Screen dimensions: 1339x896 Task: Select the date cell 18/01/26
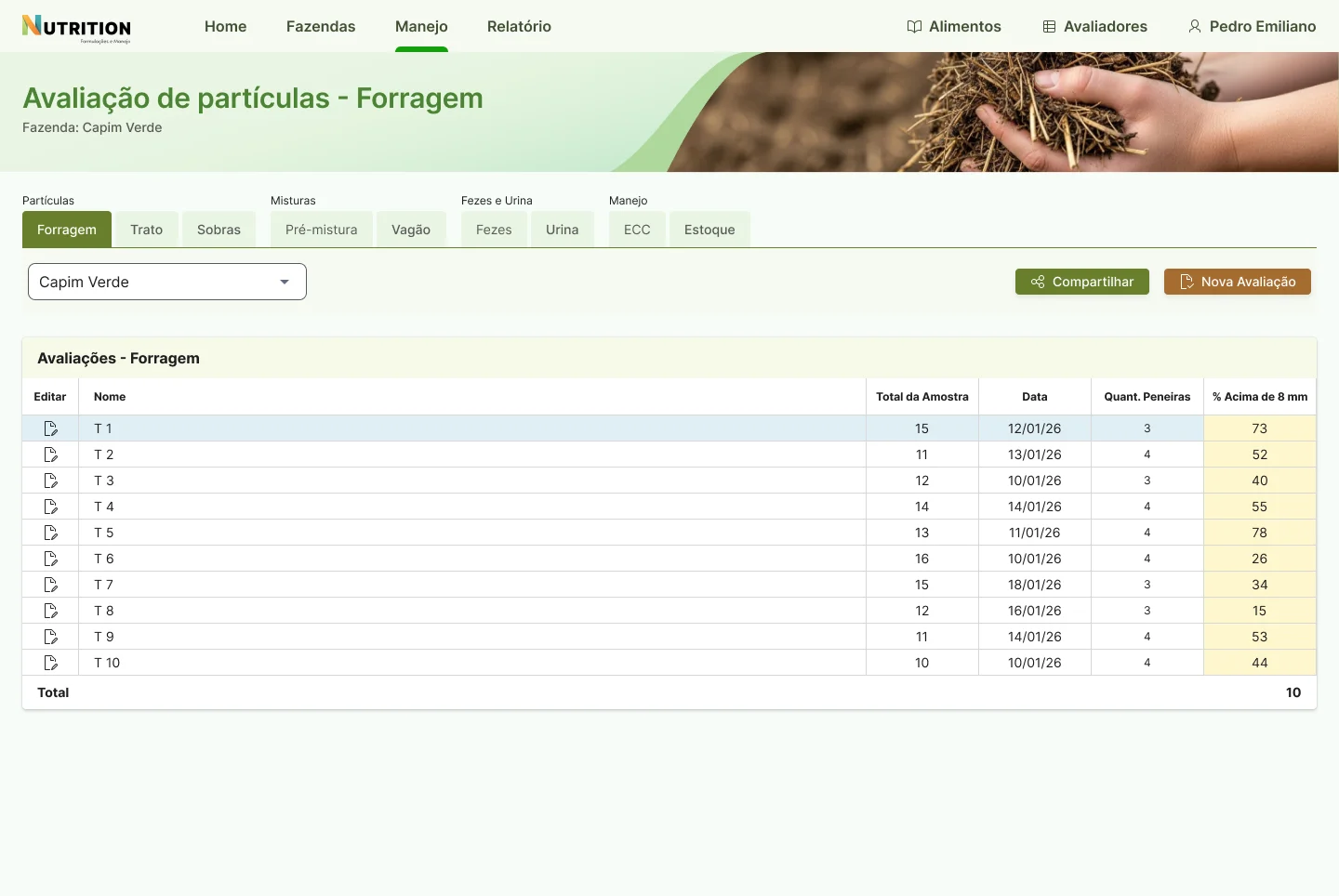(x=1035, y=585)
